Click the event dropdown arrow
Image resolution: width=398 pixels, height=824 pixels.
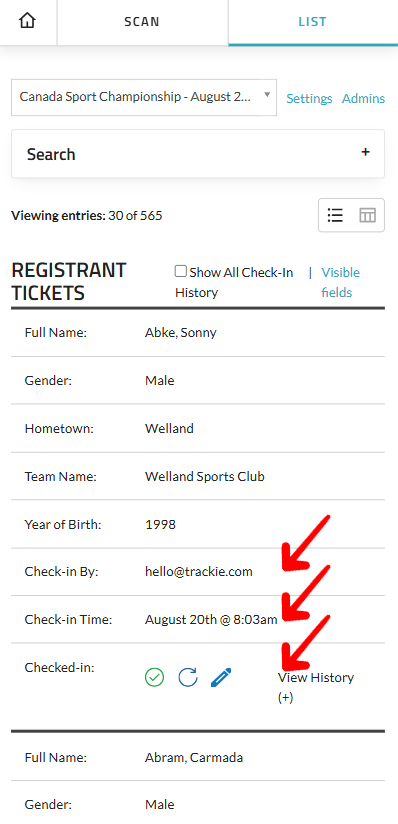(267, 95)
